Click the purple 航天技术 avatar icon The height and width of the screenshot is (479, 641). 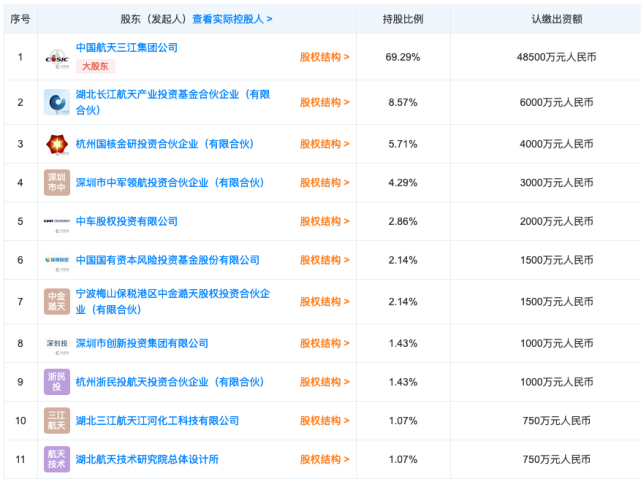coord(57,459)
